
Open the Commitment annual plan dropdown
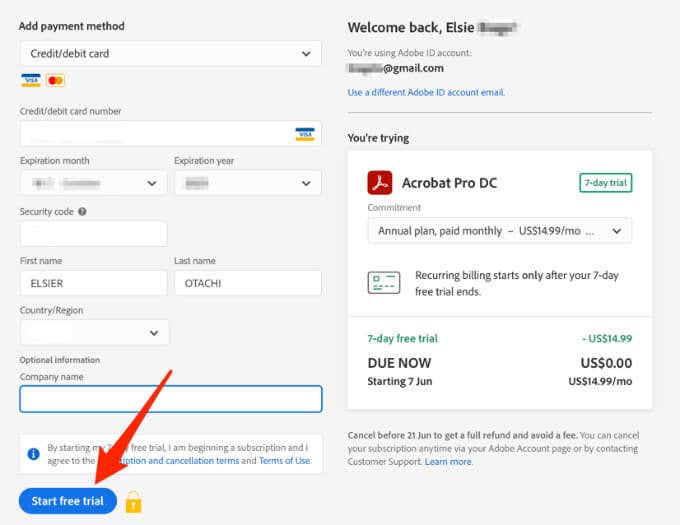(x=499, y=231)
